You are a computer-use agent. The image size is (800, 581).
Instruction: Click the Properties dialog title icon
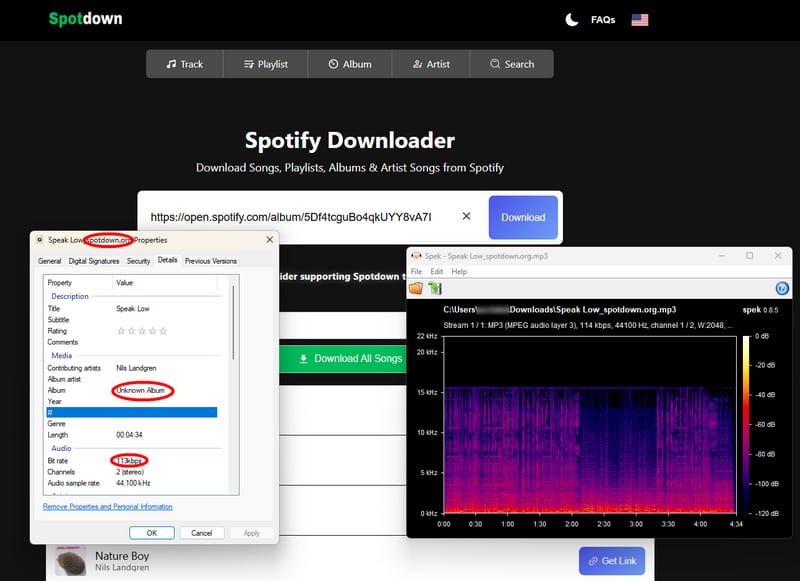39,240
